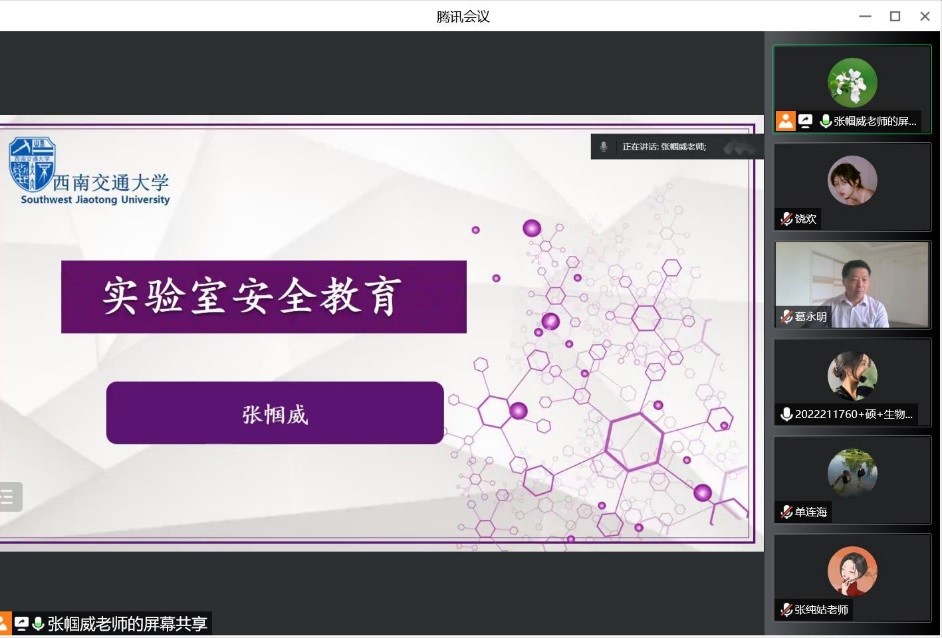This screenshot has width=942, height=638.
Task: Click the 正在讲话: 张帼威老师 speaking banner
Action: (x=675, y=146)
